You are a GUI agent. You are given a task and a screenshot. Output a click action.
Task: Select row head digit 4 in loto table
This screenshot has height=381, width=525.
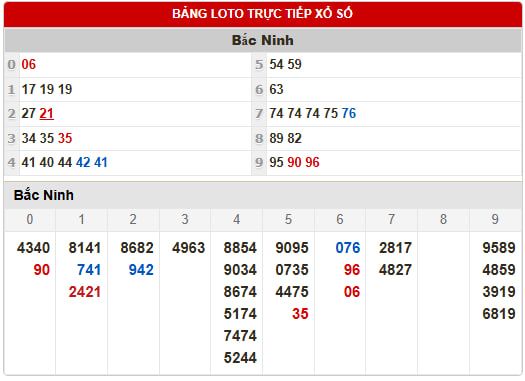point(12,163)
